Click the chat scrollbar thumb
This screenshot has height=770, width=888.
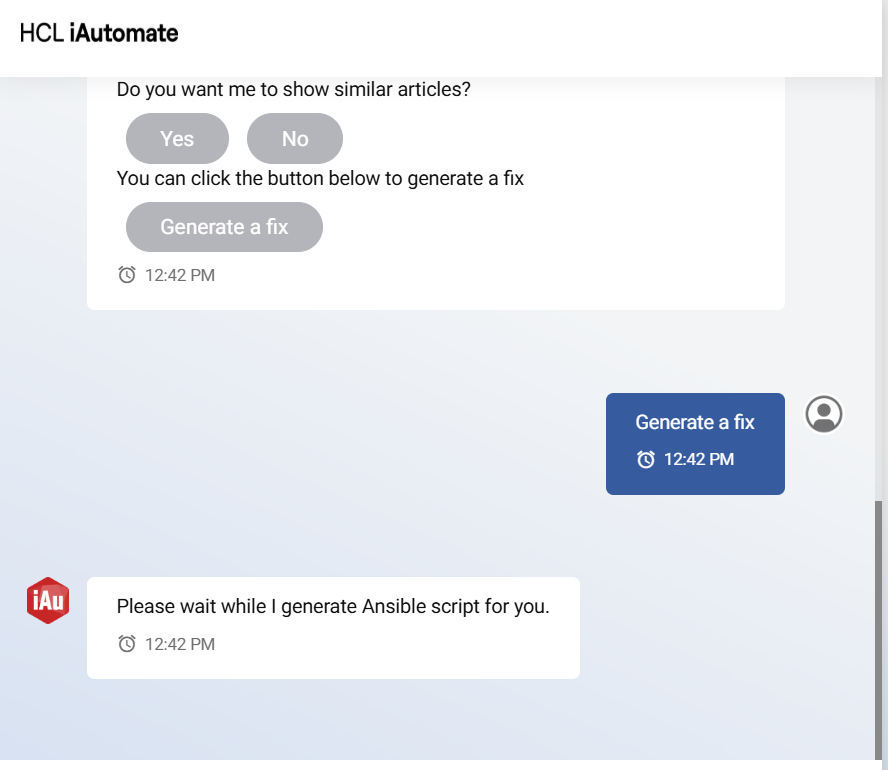point(879,630)
